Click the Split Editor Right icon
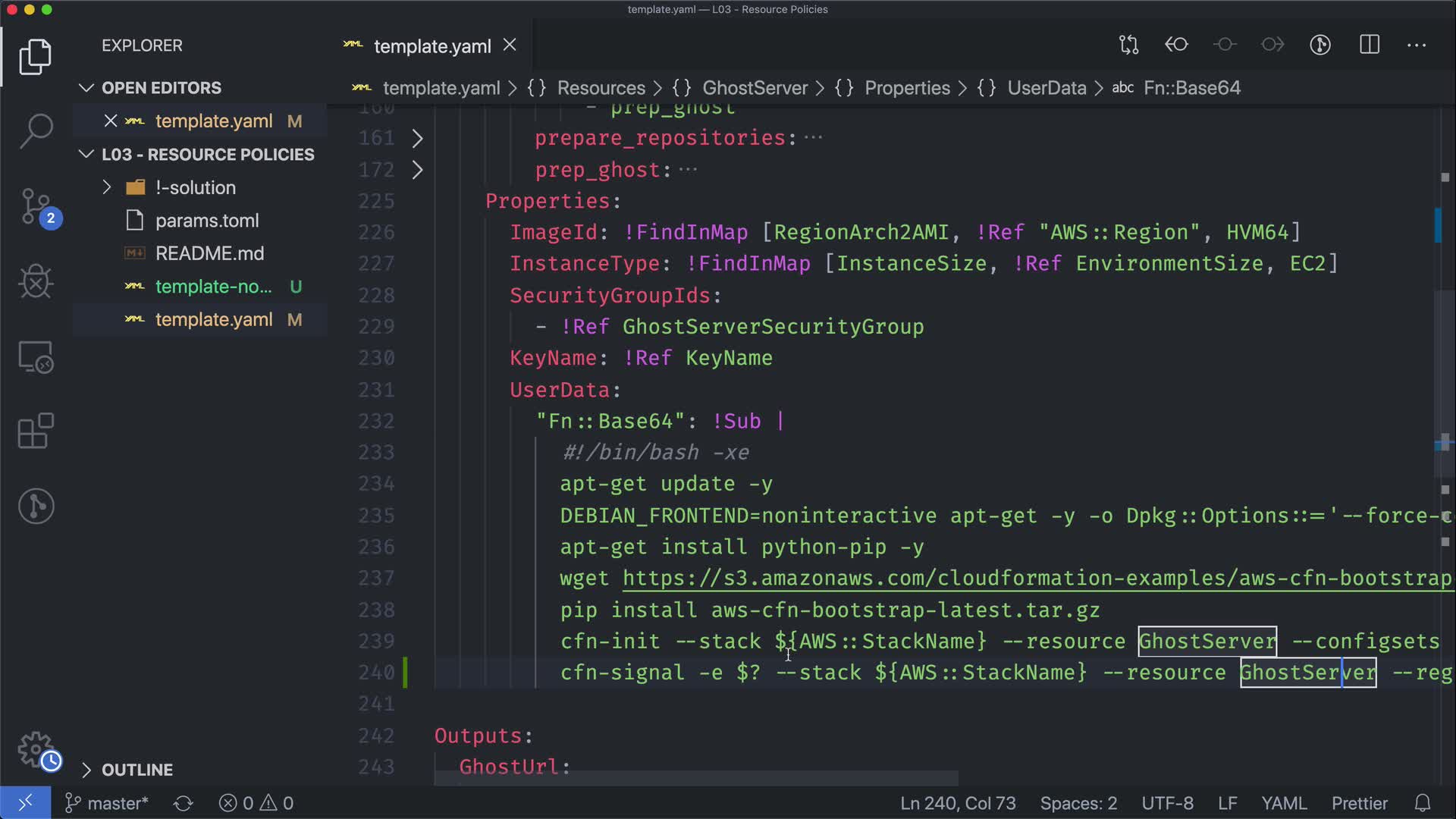 click(x=1370, y=45)
